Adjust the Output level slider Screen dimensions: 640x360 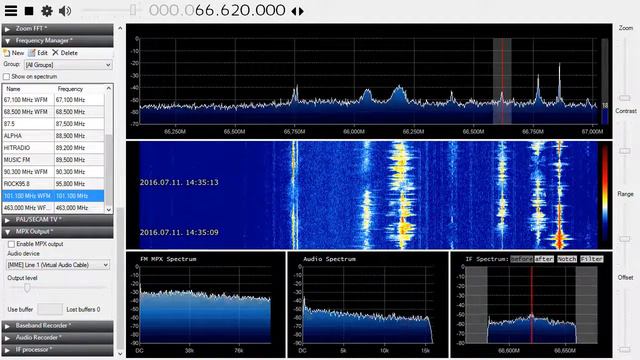click(x=27, y=288)
